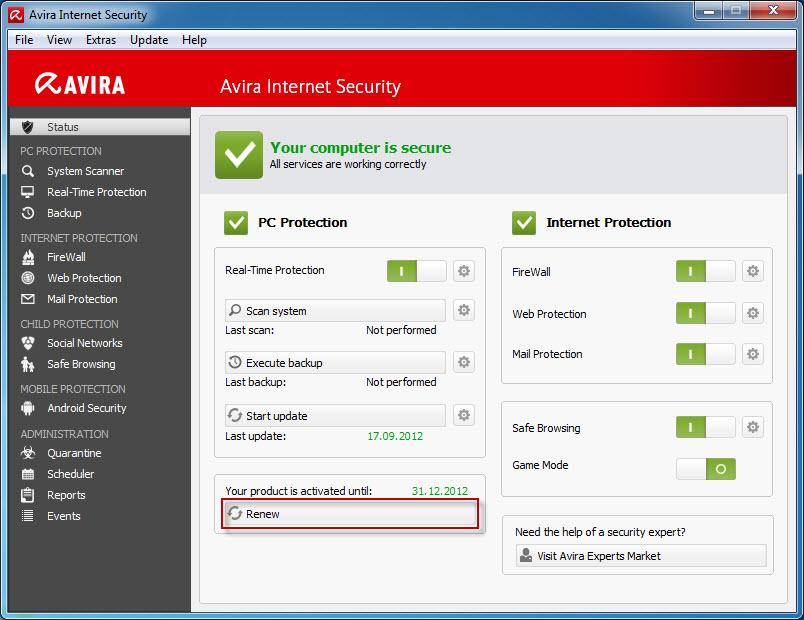Open Mail Protection settings gear

[753, 354]
